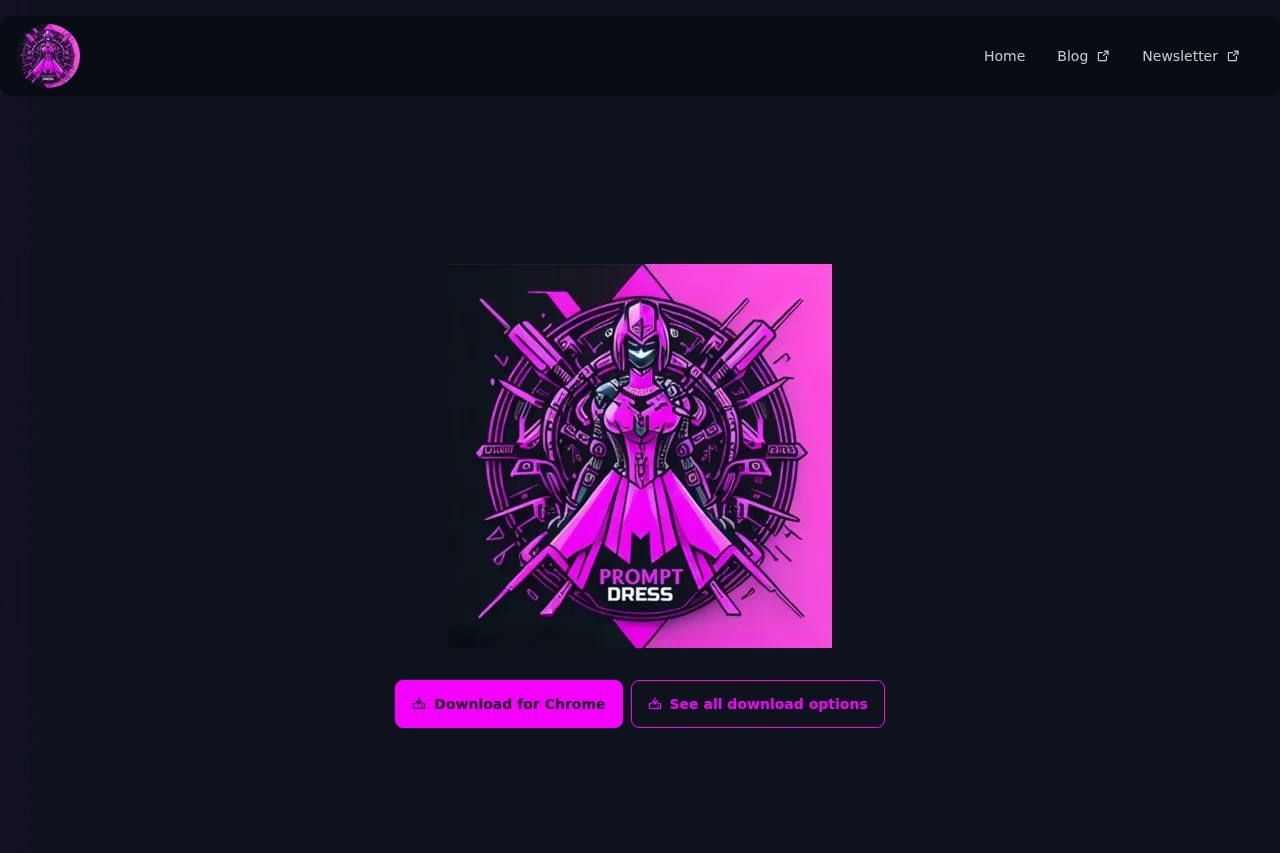Open the Blog nav link text

coord(1072,56)
